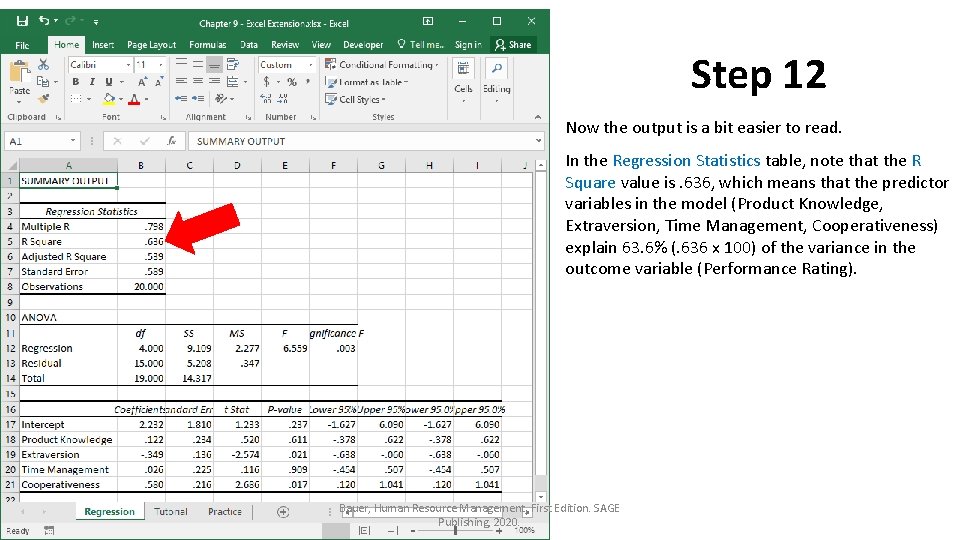Image resolution: width=960 pixels, height=540 pixels.
Task: Activate the Format Painter brush
Action: point(43,98)
